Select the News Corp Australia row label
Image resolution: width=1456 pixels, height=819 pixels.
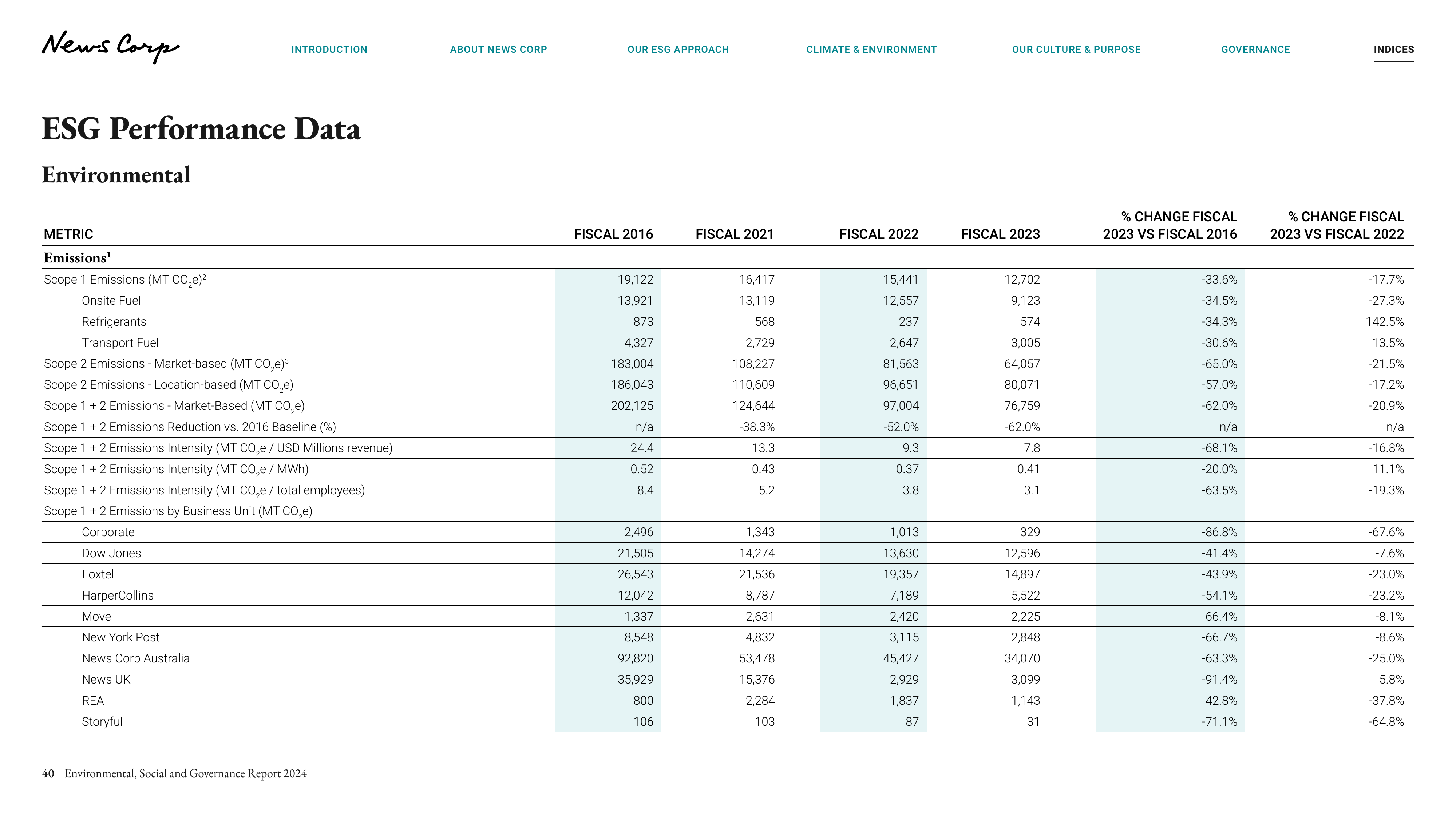136,658
